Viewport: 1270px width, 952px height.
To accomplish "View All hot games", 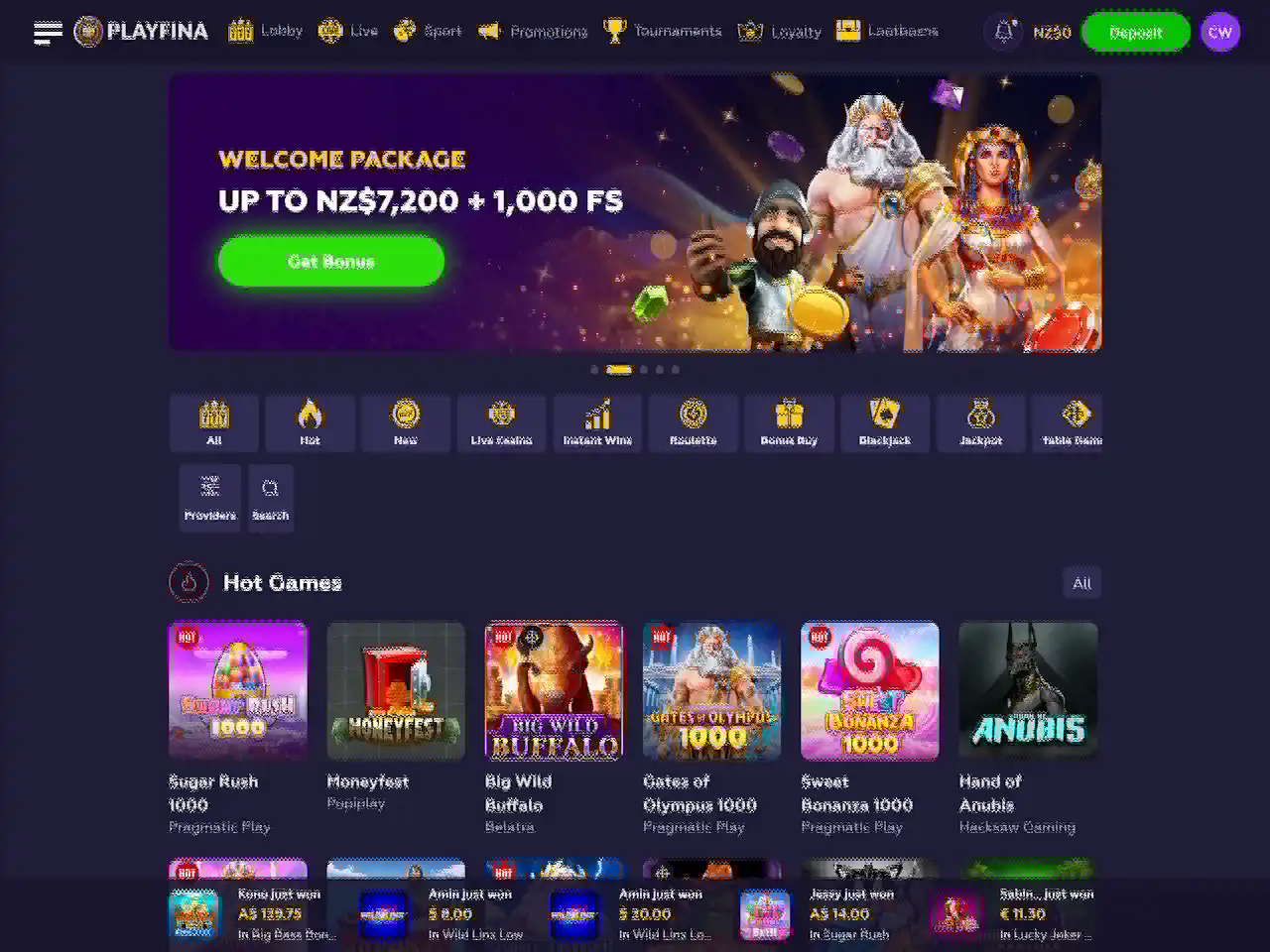I will (x=1081, y=583).
